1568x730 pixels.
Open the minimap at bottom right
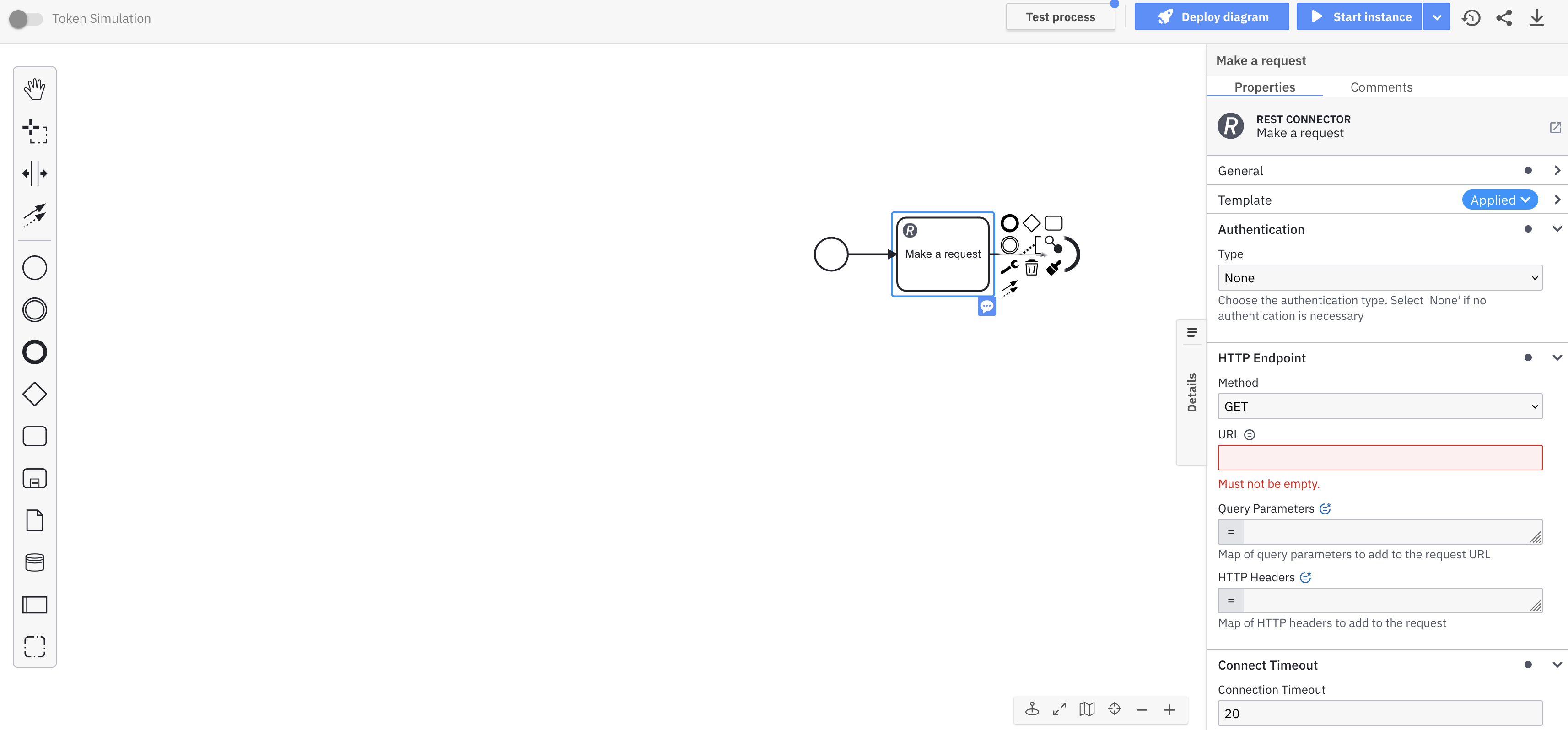point(1087,708)
